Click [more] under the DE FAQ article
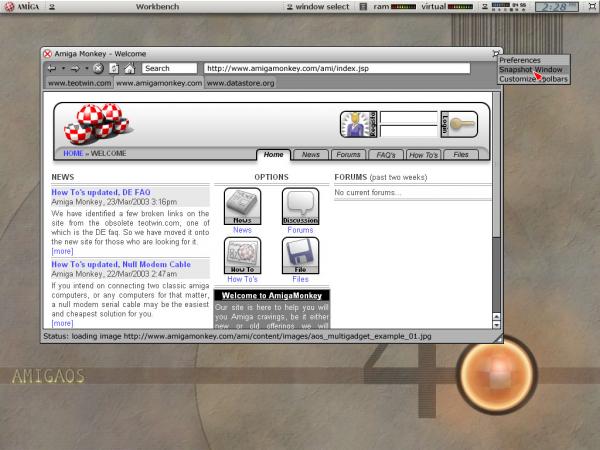The width and height of the screenshot is (600, 450). [62, 251]
